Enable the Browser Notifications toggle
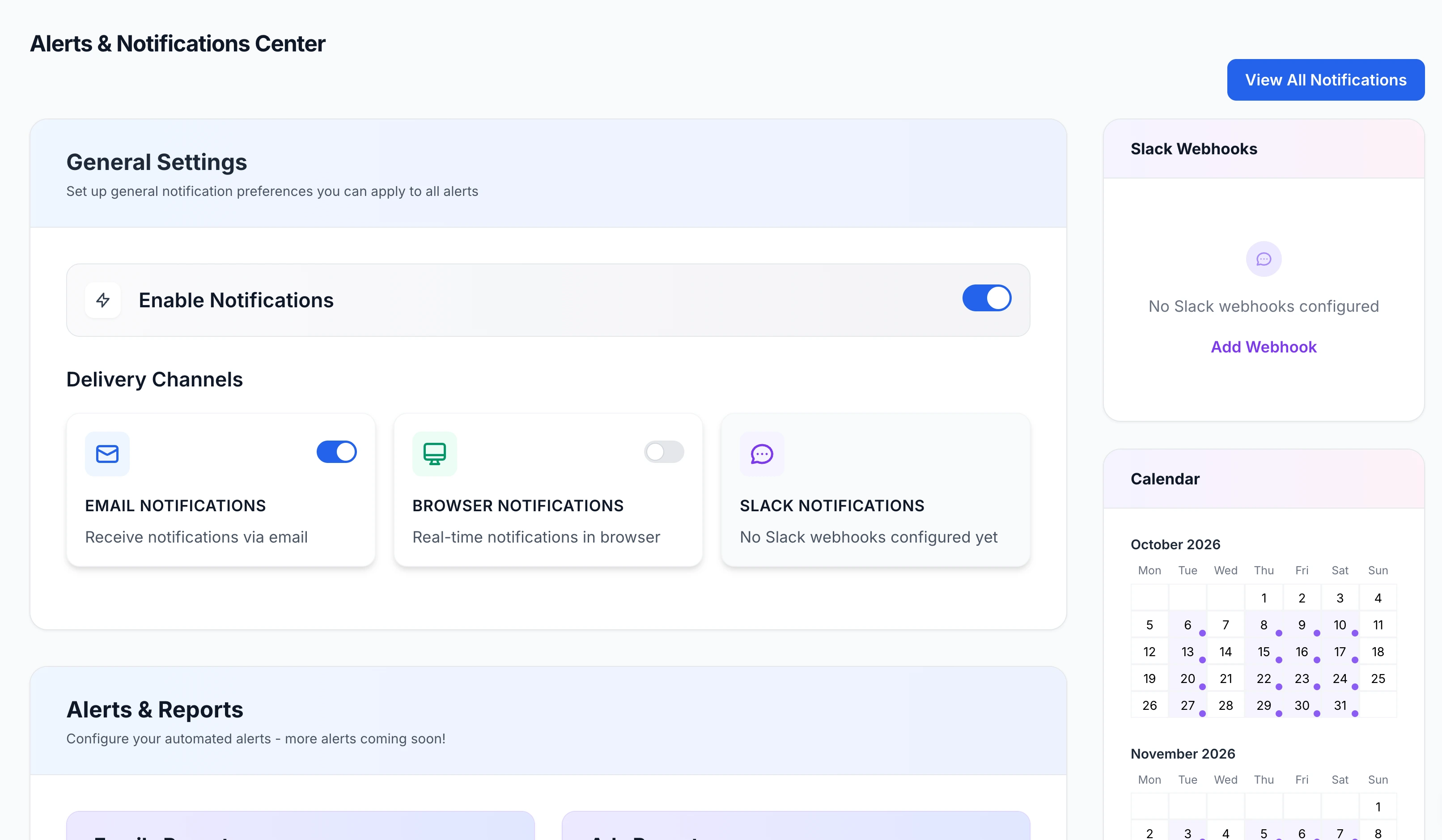Viewport: 1442px width, 840px height. click(664, 452)
